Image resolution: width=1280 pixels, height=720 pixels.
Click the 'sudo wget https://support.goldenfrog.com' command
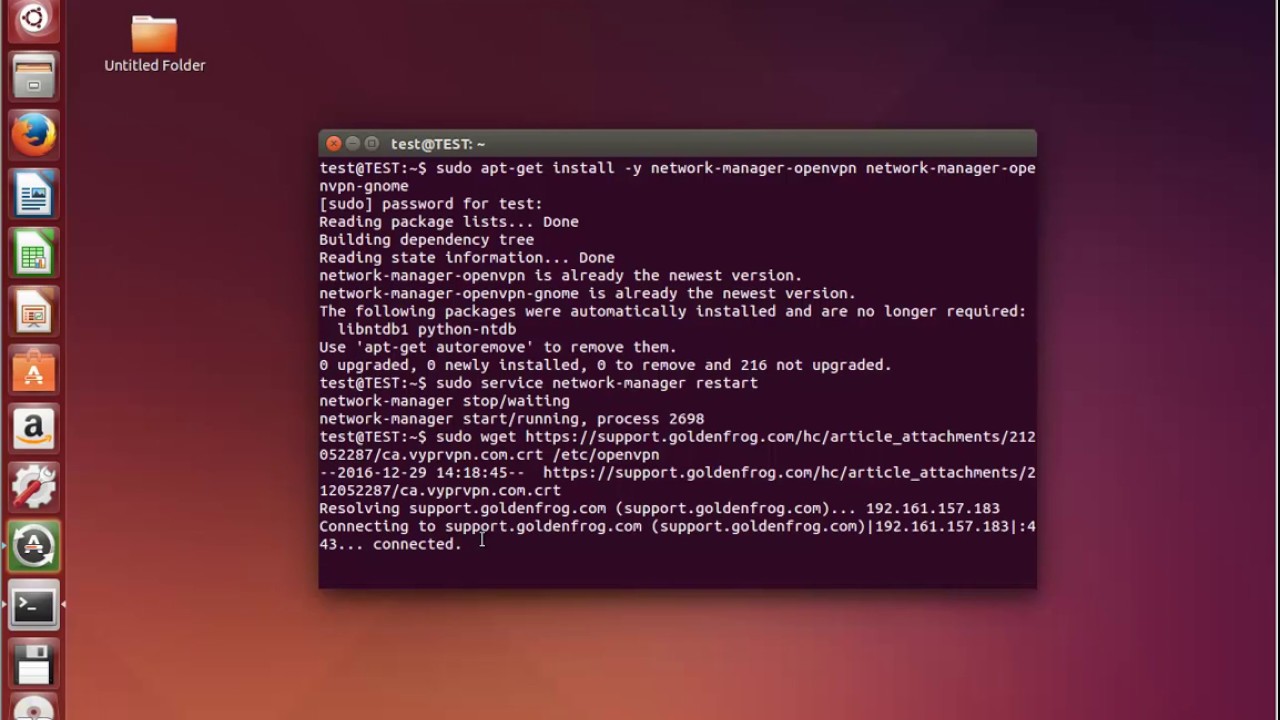click(677, 446)
